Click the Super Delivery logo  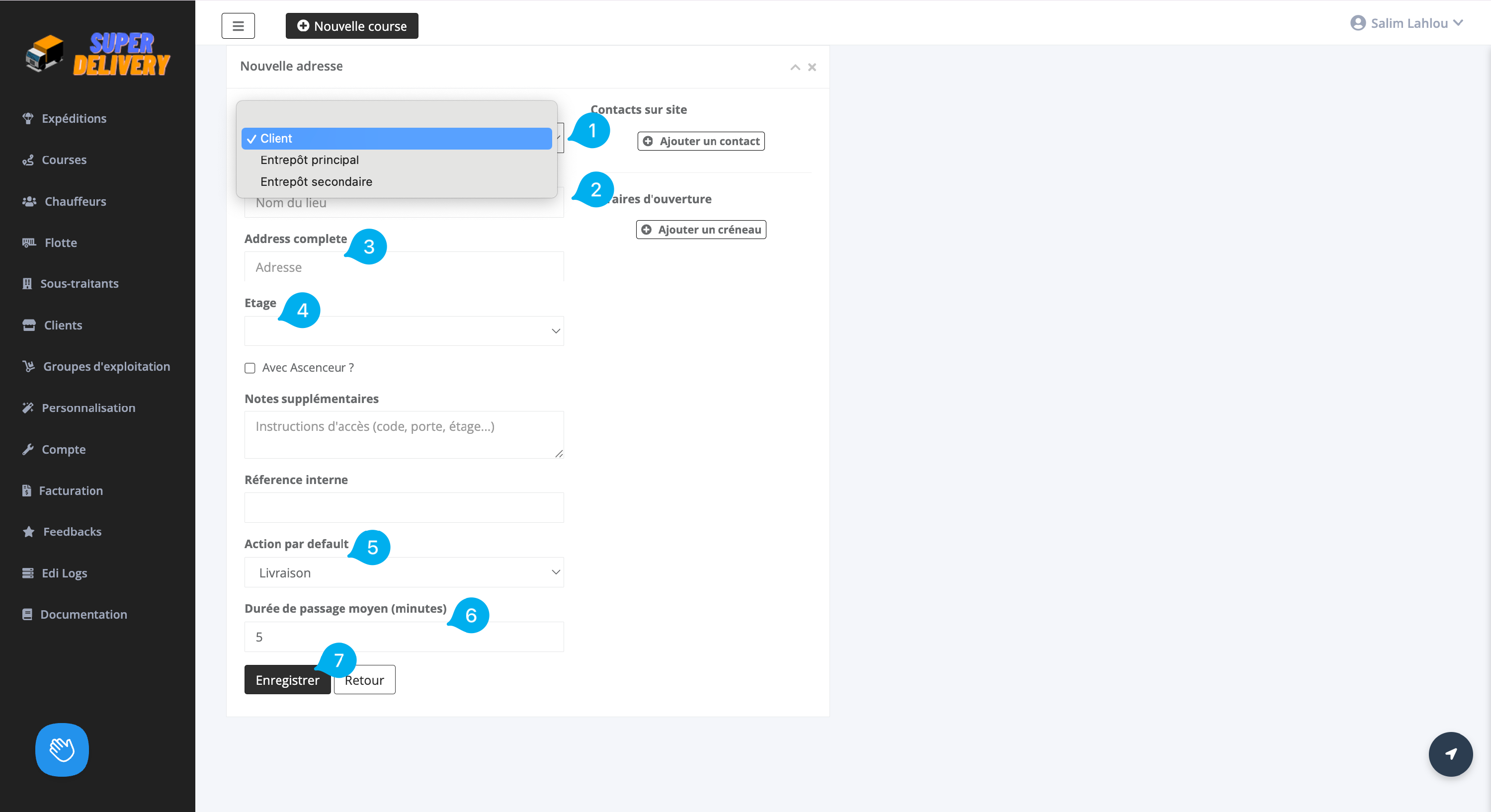point(97,54)
